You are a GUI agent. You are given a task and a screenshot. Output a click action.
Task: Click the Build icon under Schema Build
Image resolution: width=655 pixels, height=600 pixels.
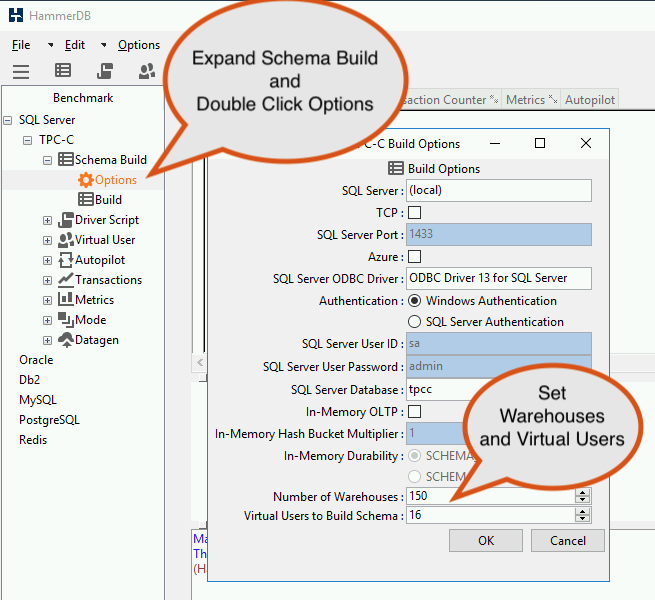(86, 199)
